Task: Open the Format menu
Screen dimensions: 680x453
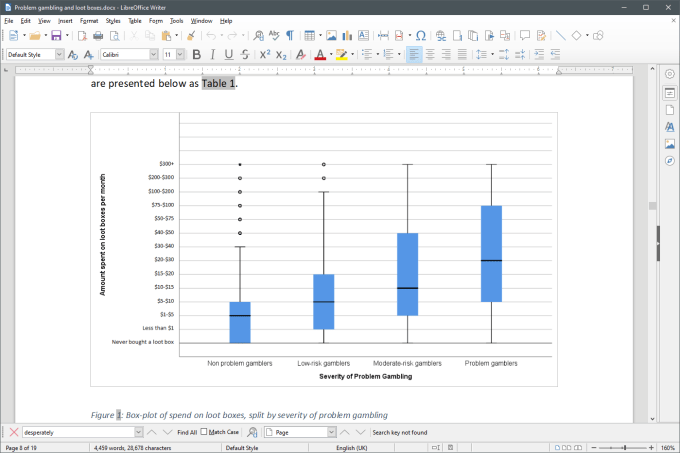Action: click(89, 20)
